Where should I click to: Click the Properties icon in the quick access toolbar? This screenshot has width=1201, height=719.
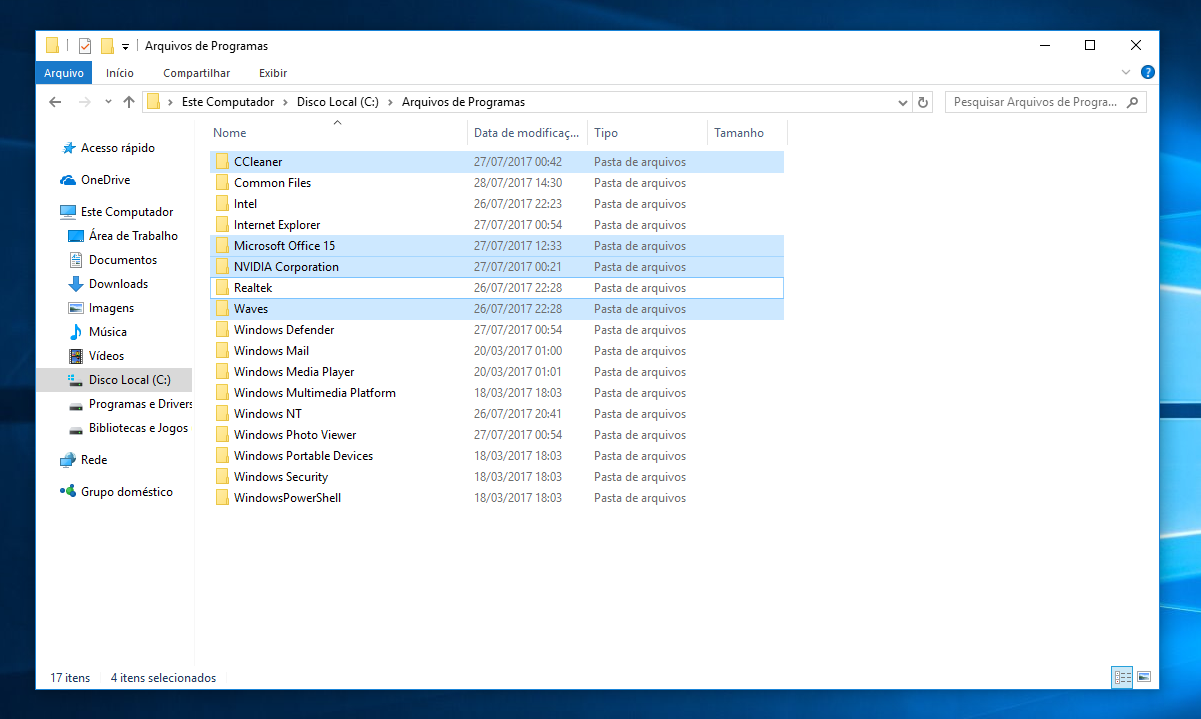coord(85,45)
